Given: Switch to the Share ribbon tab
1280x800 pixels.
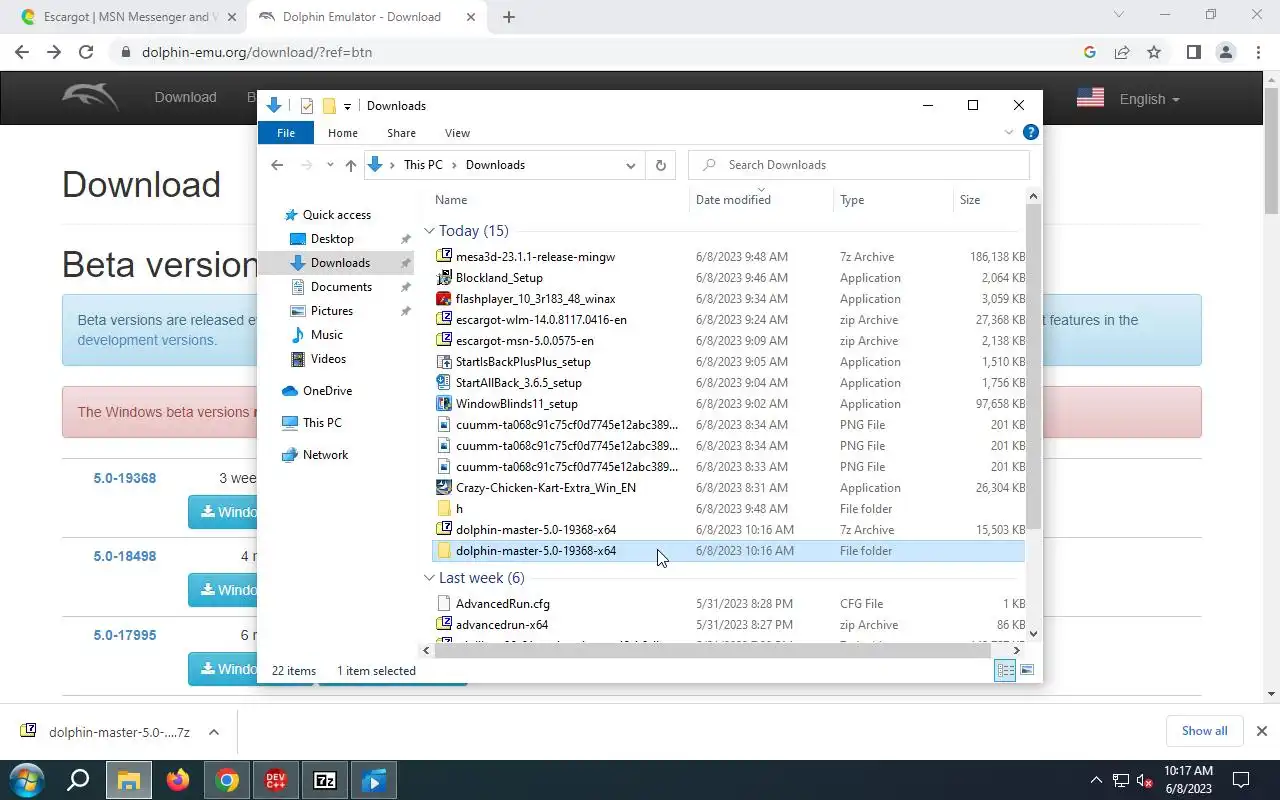Looking at the screenshot, I should 401,133.
